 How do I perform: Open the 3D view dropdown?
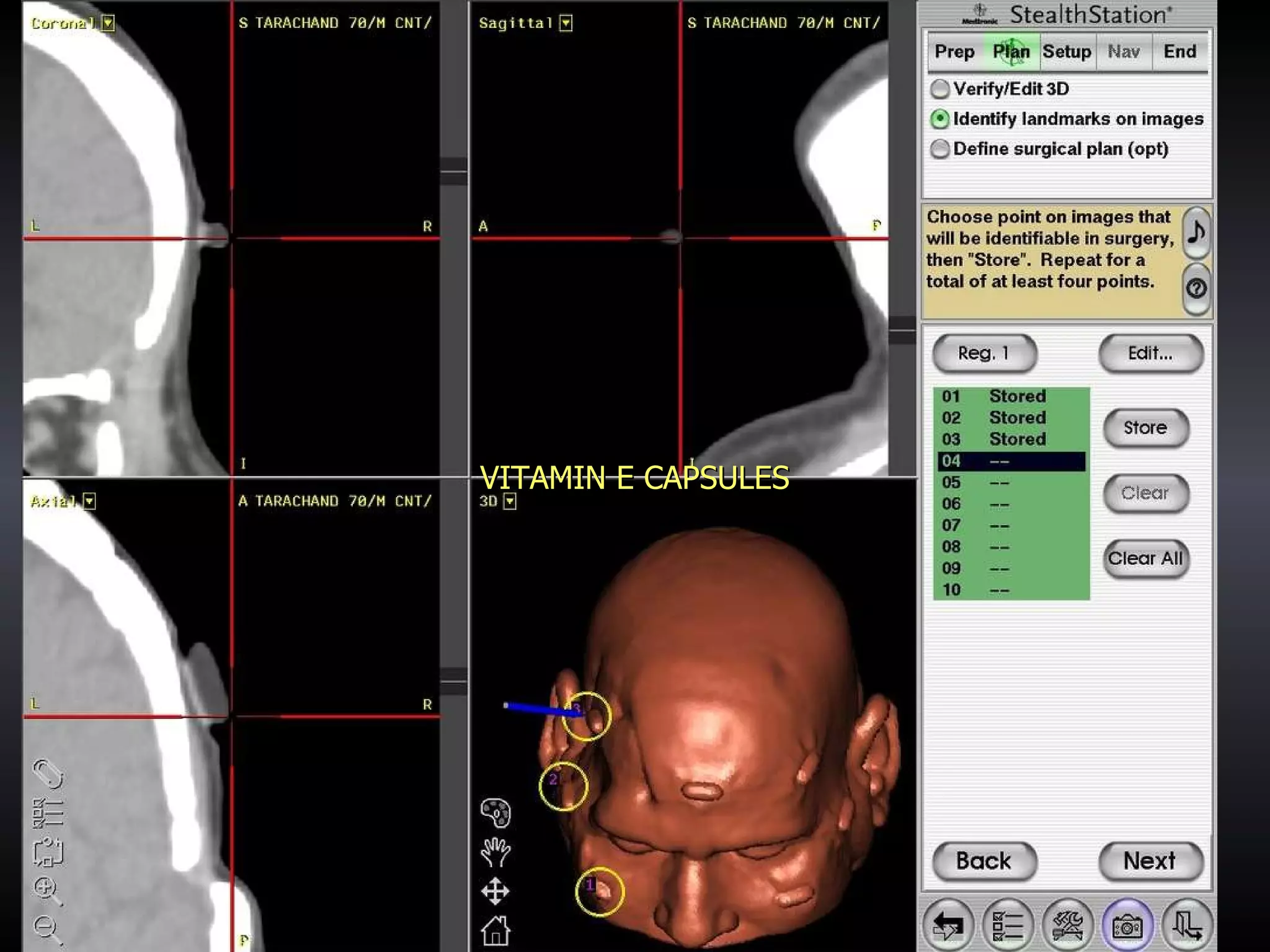coord(510,501)
